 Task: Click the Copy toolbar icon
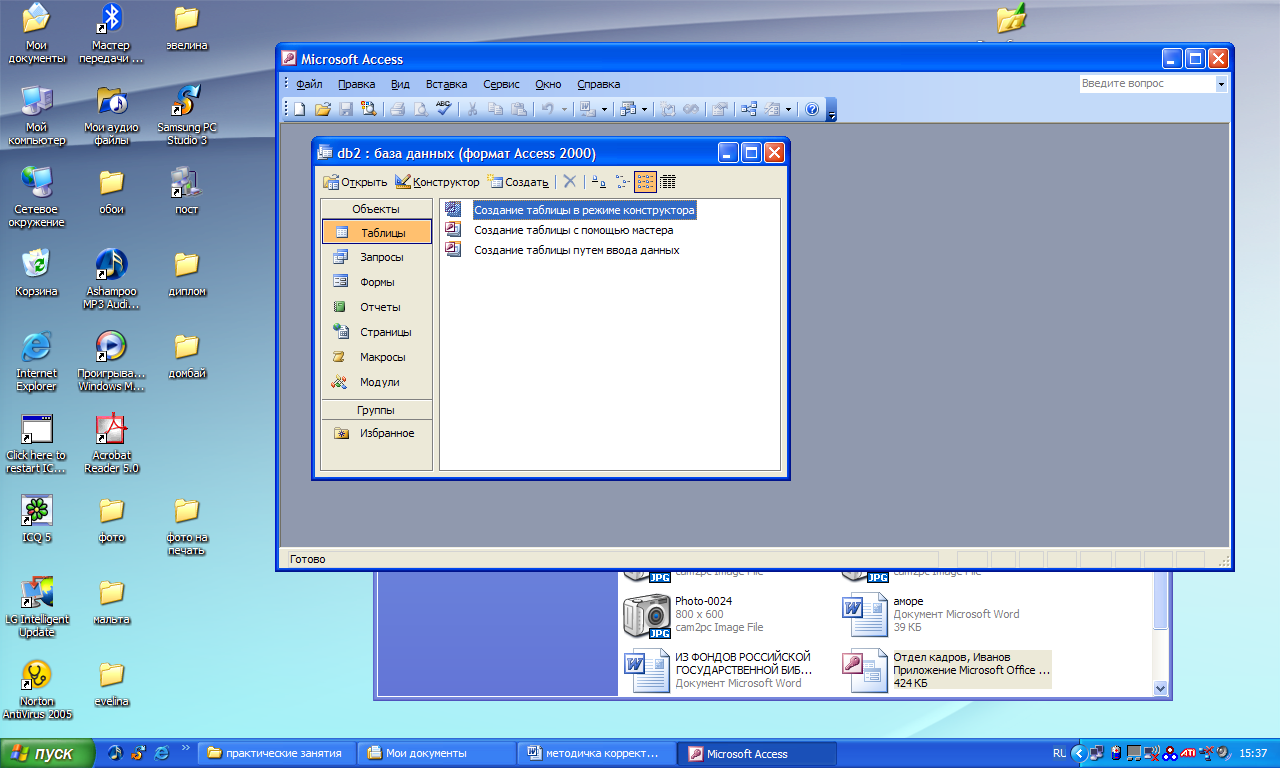pos(495,109)
